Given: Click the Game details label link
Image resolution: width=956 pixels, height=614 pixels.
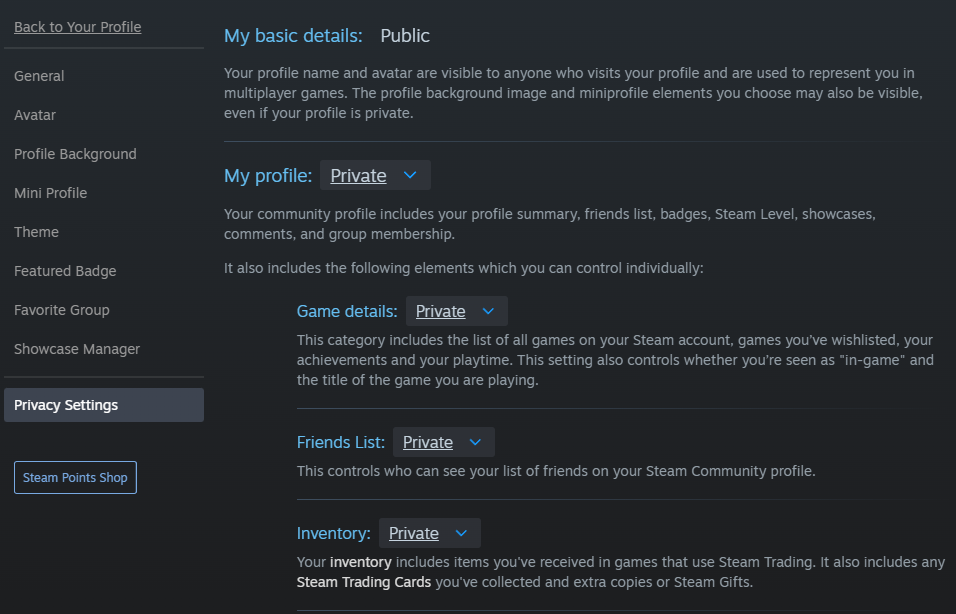Looking at the screenshot, I should [x=347, y=311].
